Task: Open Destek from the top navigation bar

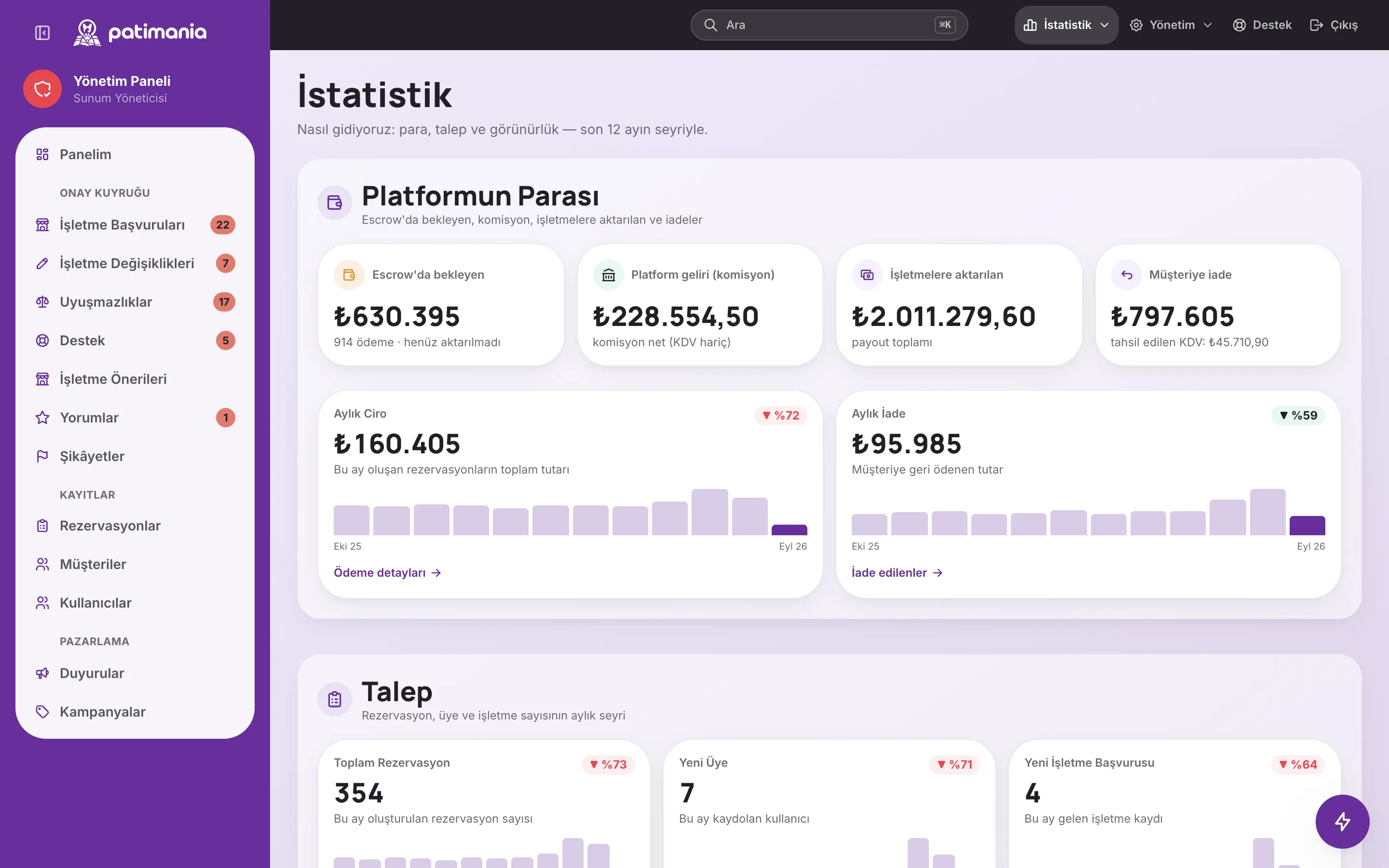Action: click(x=1262, y=25)
